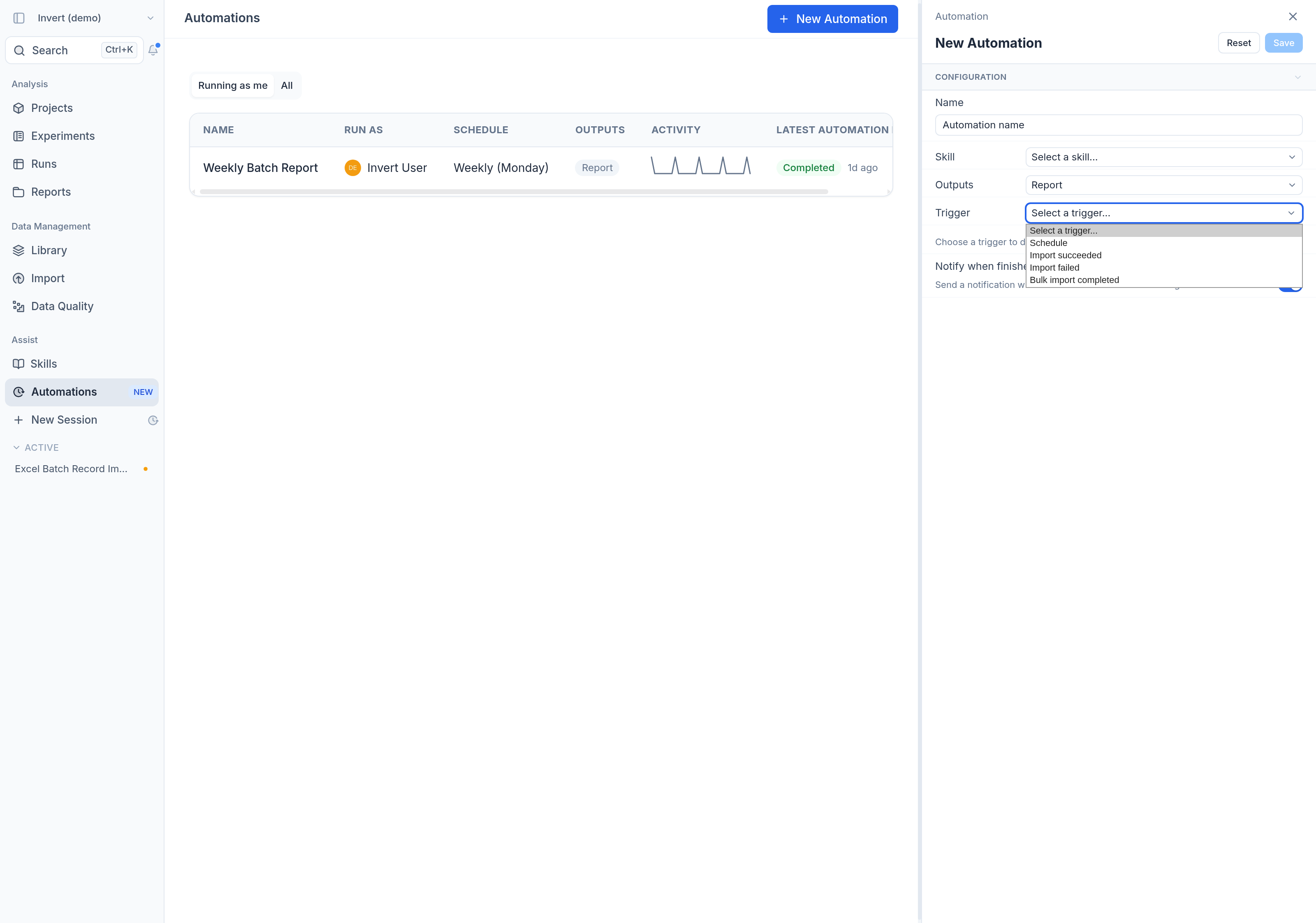Viewport: 1316px width, 923px height.
Task: Click the Reset button
Action: (x=1239, y=43)
